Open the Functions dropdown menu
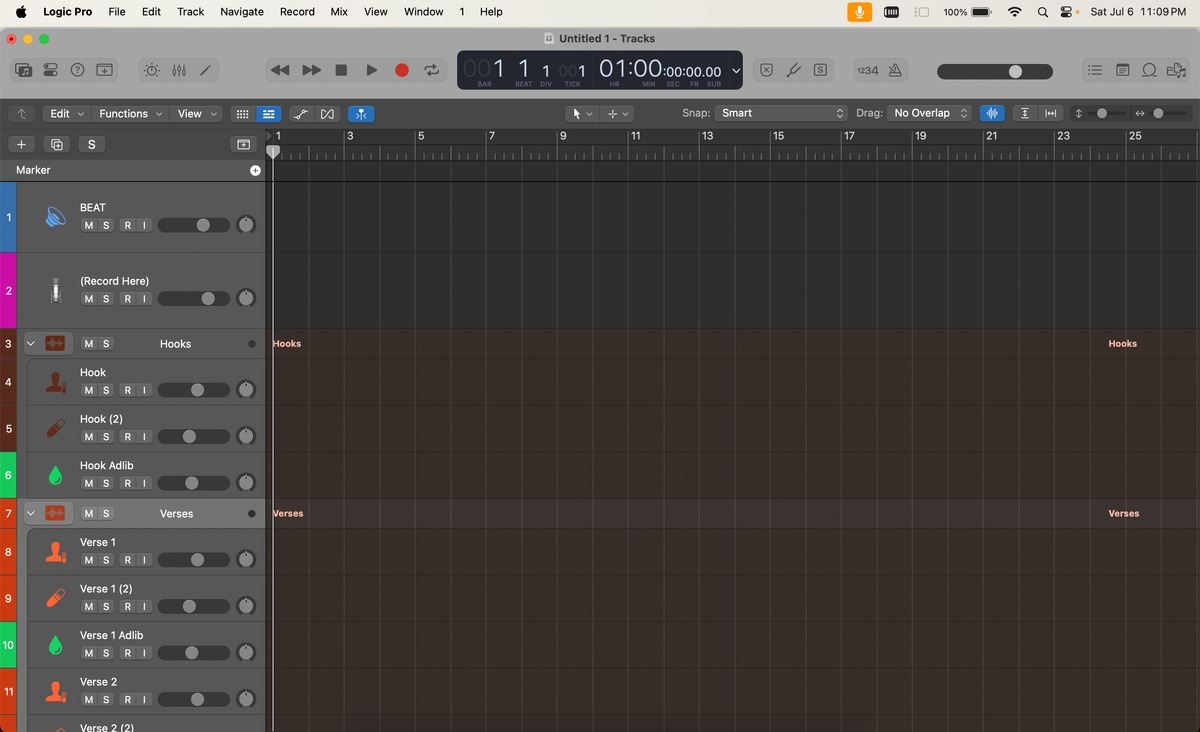This screenshot has width=1200, height=732. point(131,114)
